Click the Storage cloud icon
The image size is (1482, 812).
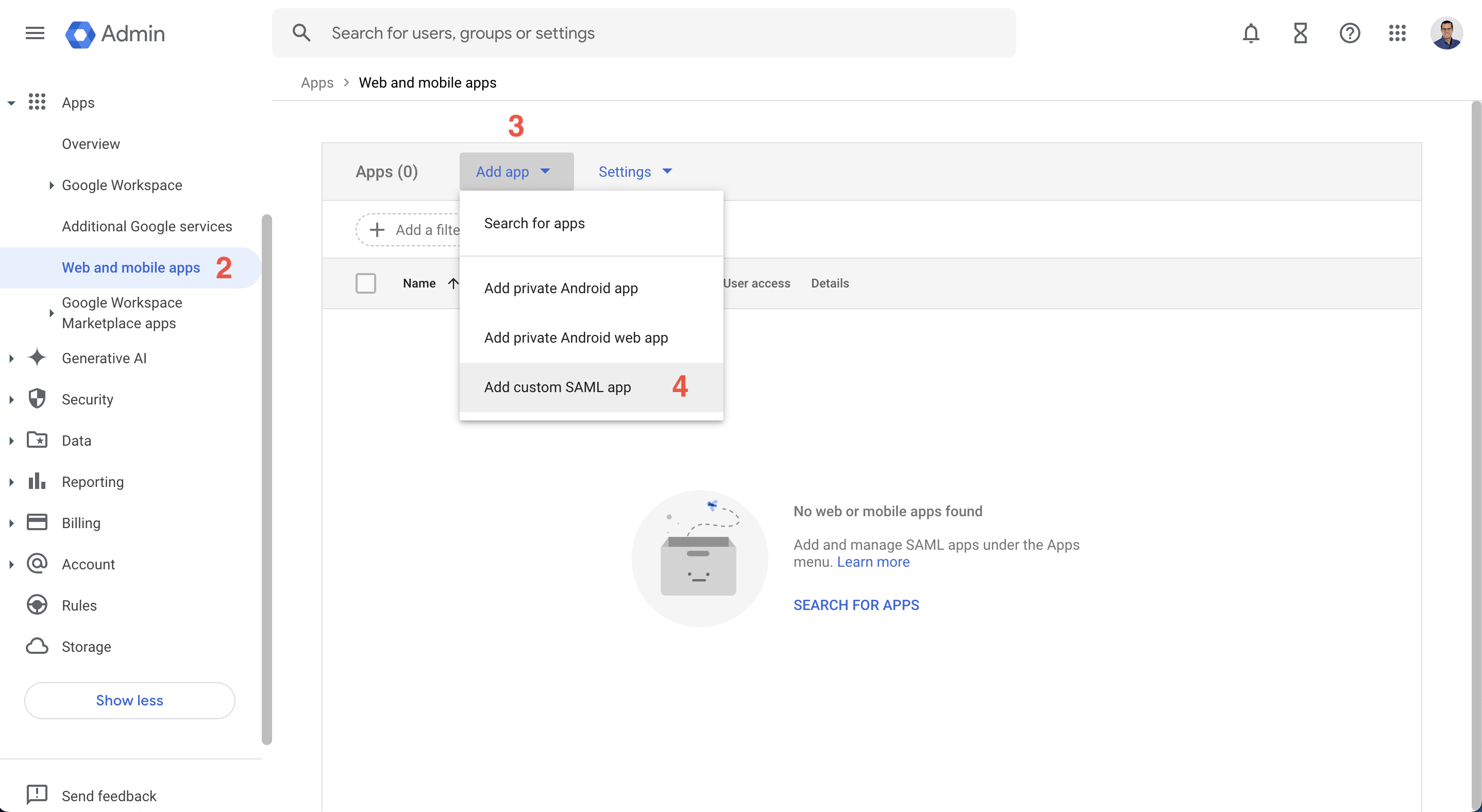[x=38, y=646]
